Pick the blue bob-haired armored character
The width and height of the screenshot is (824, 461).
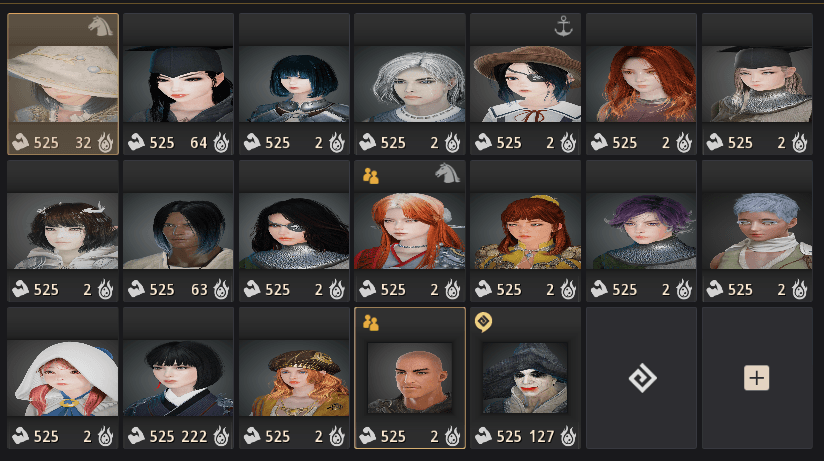click(x=294, y=84)
